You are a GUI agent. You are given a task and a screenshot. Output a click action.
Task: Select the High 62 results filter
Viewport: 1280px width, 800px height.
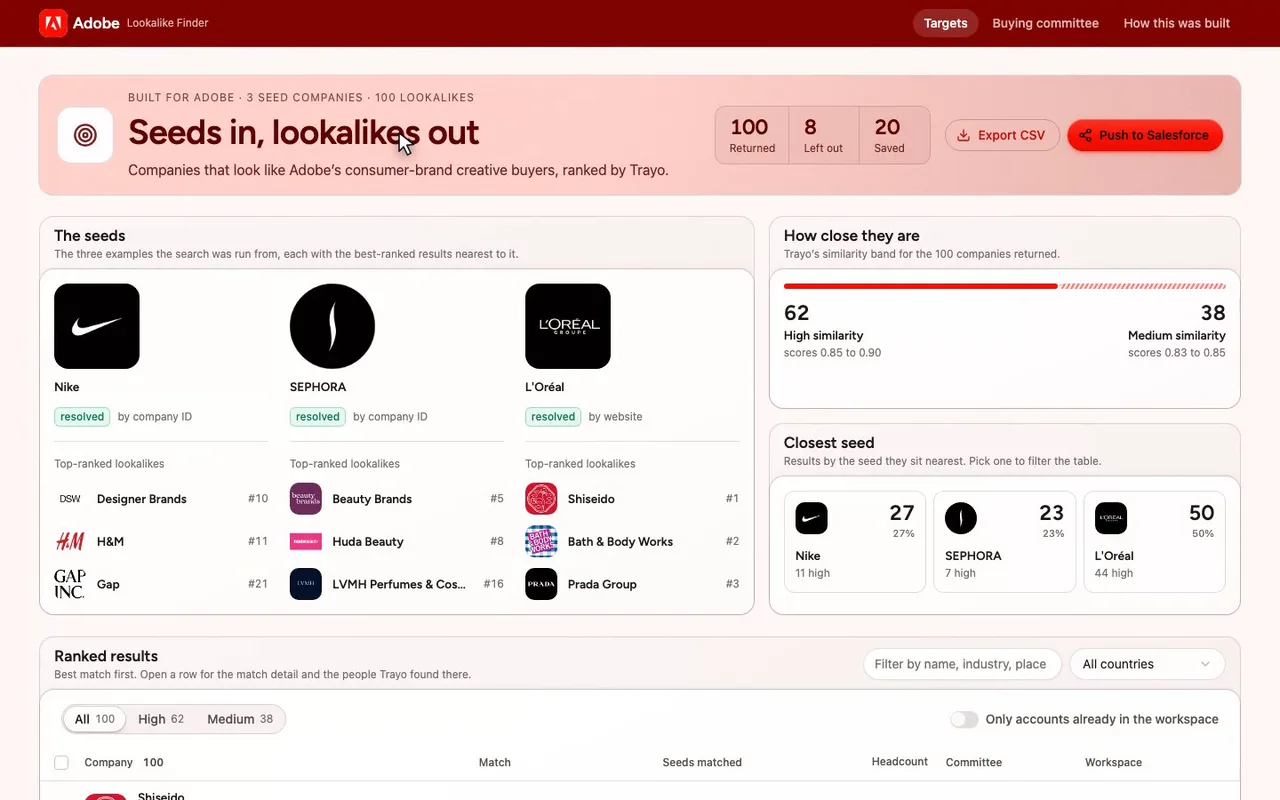point(161,719)
